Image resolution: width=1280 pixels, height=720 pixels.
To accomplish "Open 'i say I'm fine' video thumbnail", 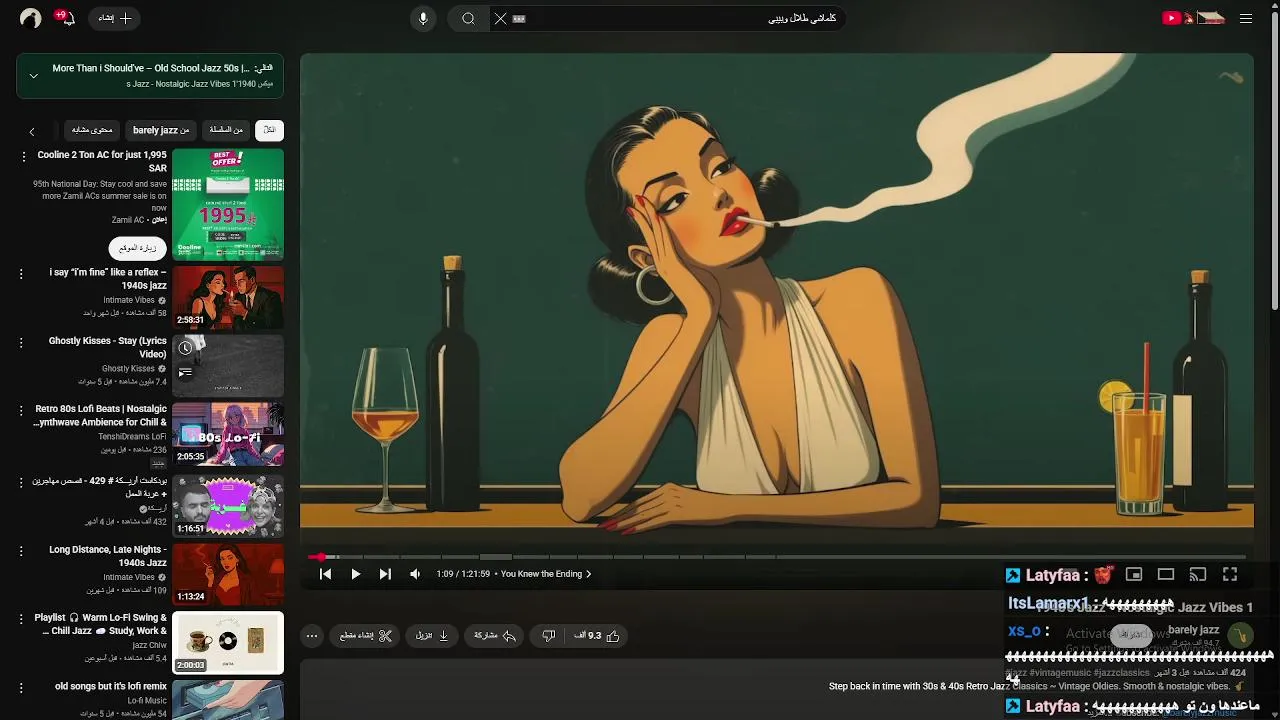I will tap(228, 297).
